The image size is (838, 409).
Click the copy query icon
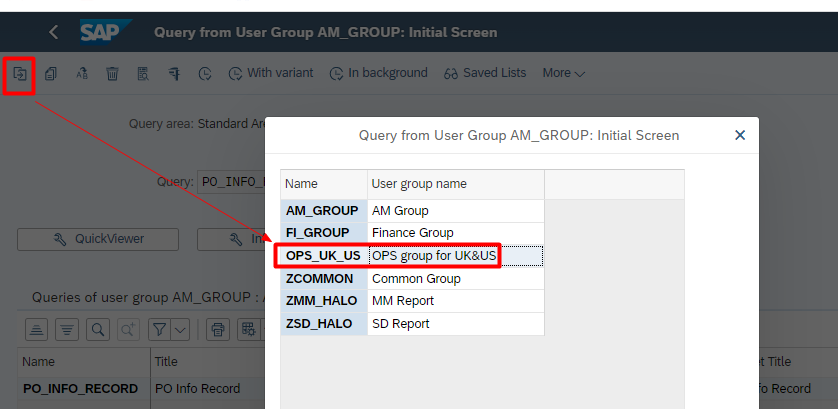(51, 73)
